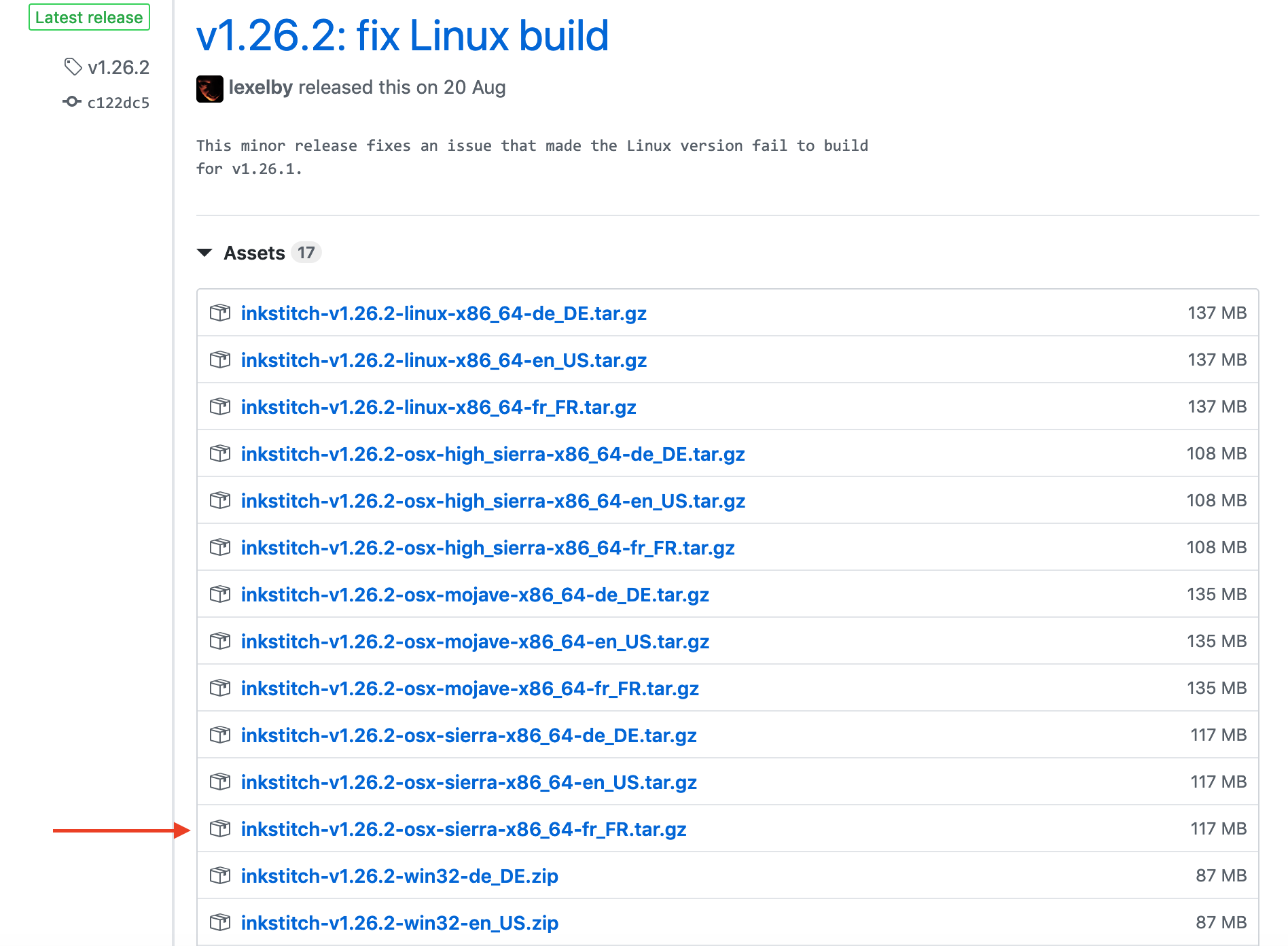Click 137 MB size of linux de_DE asset
This screenshot has width=1288, height=946.
pos(1217,313)
